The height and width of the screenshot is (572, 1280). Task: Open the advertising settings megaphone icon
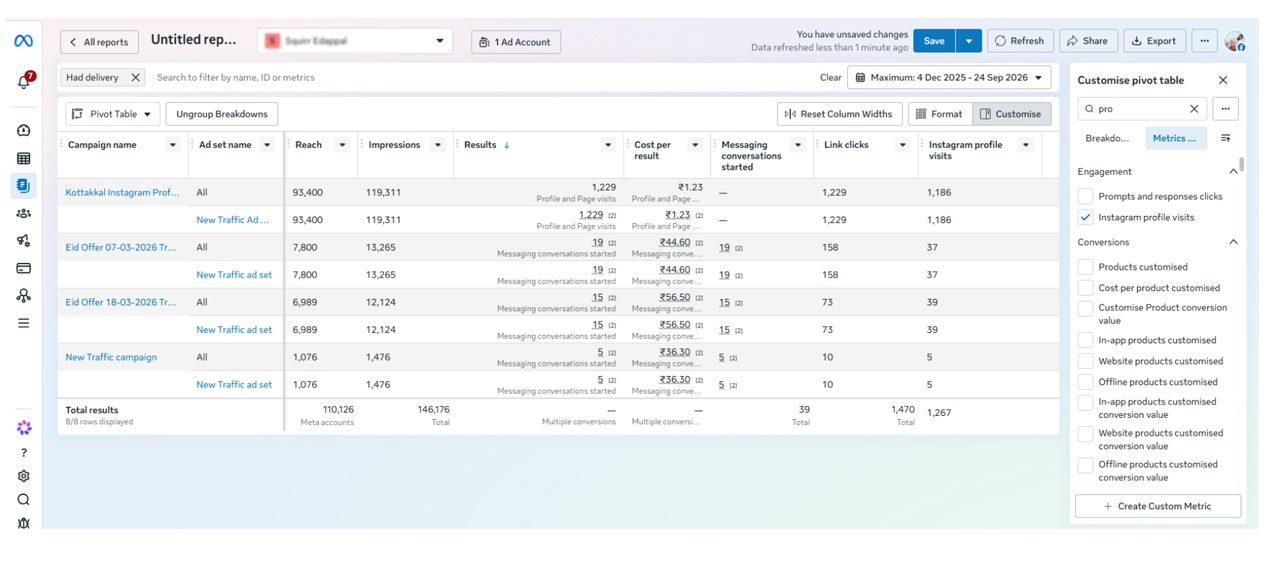click(23, 241)
